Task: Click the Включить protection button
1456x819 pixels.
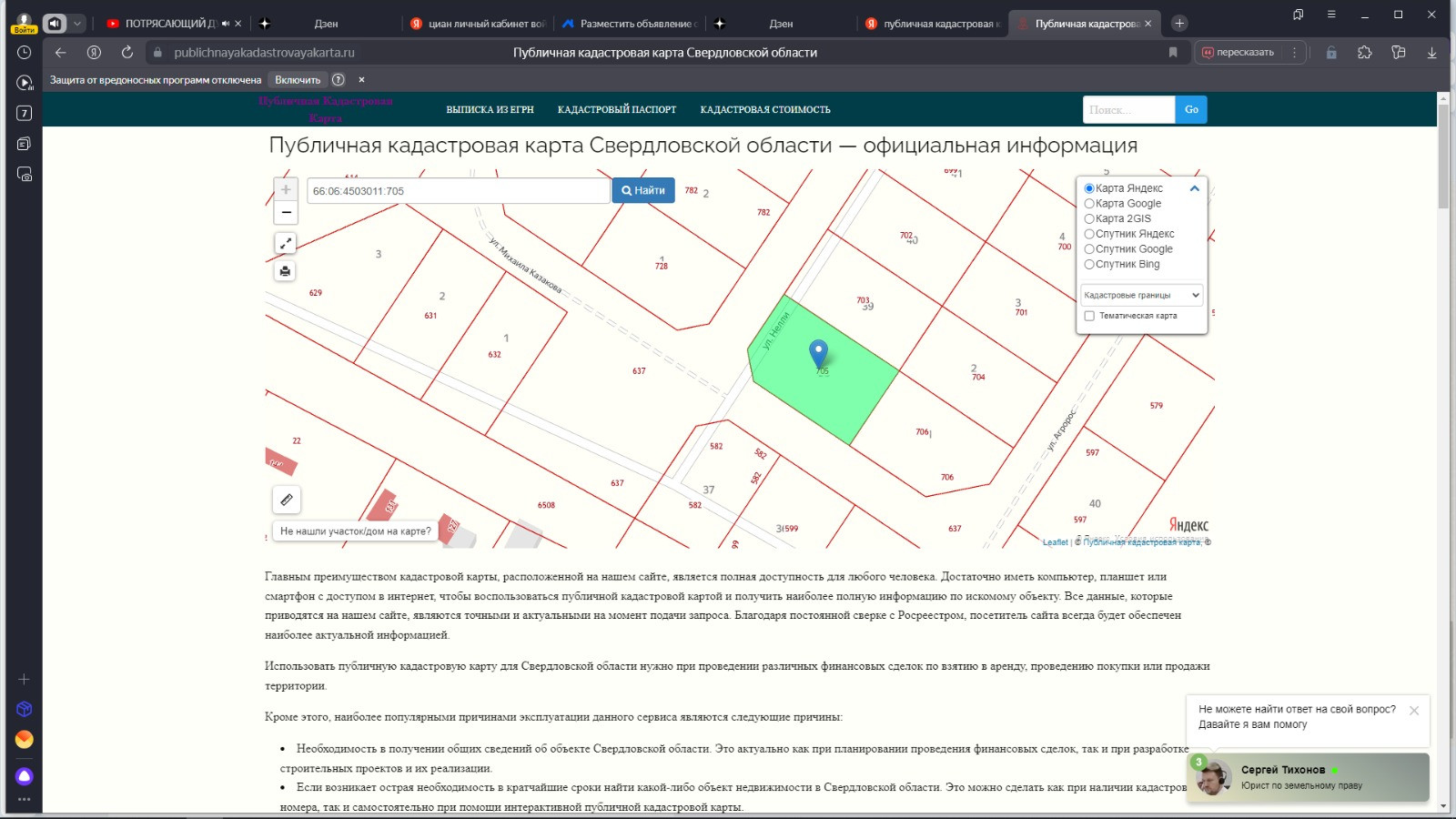Action: [x=298, y=80]
